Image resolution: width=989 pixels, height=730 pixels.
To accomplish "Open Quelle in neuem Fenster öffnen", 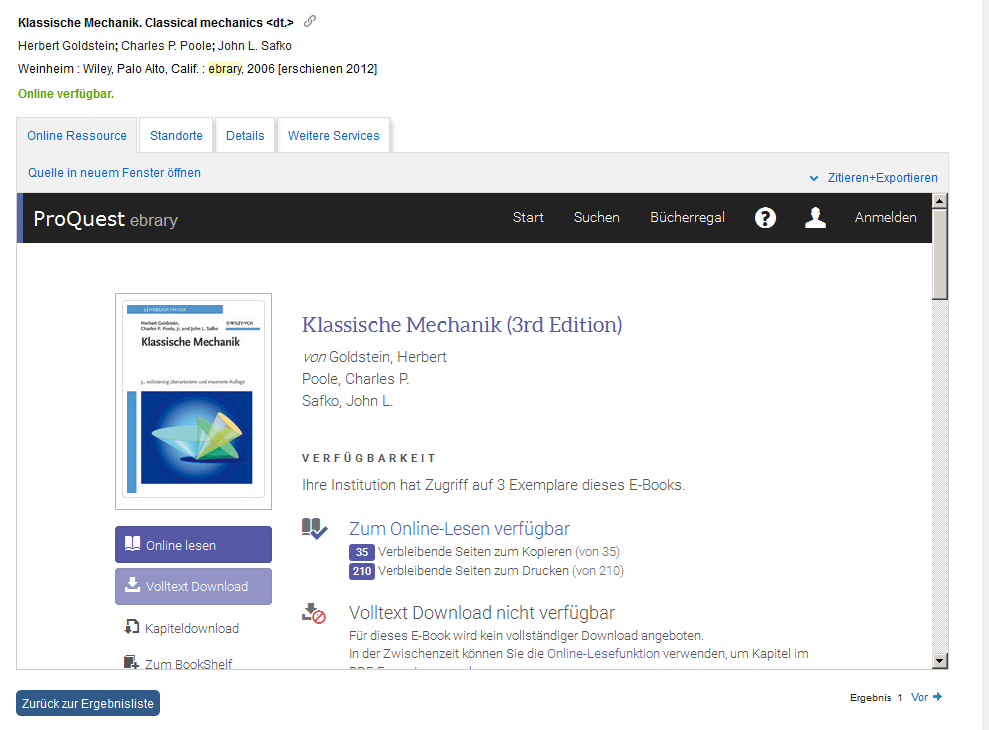I will pyautogui.click(x=113, y=172).
